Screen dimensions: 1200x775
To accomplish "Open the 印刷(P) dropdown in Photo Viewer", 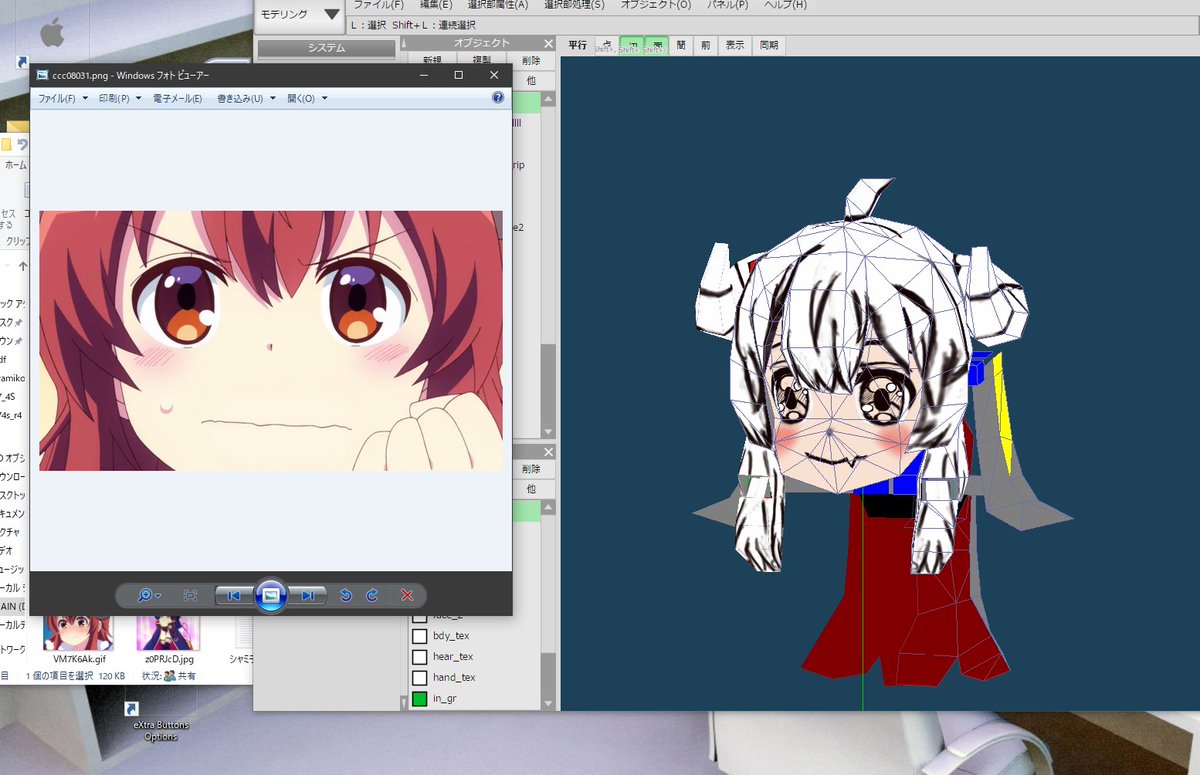I will 120,99.
